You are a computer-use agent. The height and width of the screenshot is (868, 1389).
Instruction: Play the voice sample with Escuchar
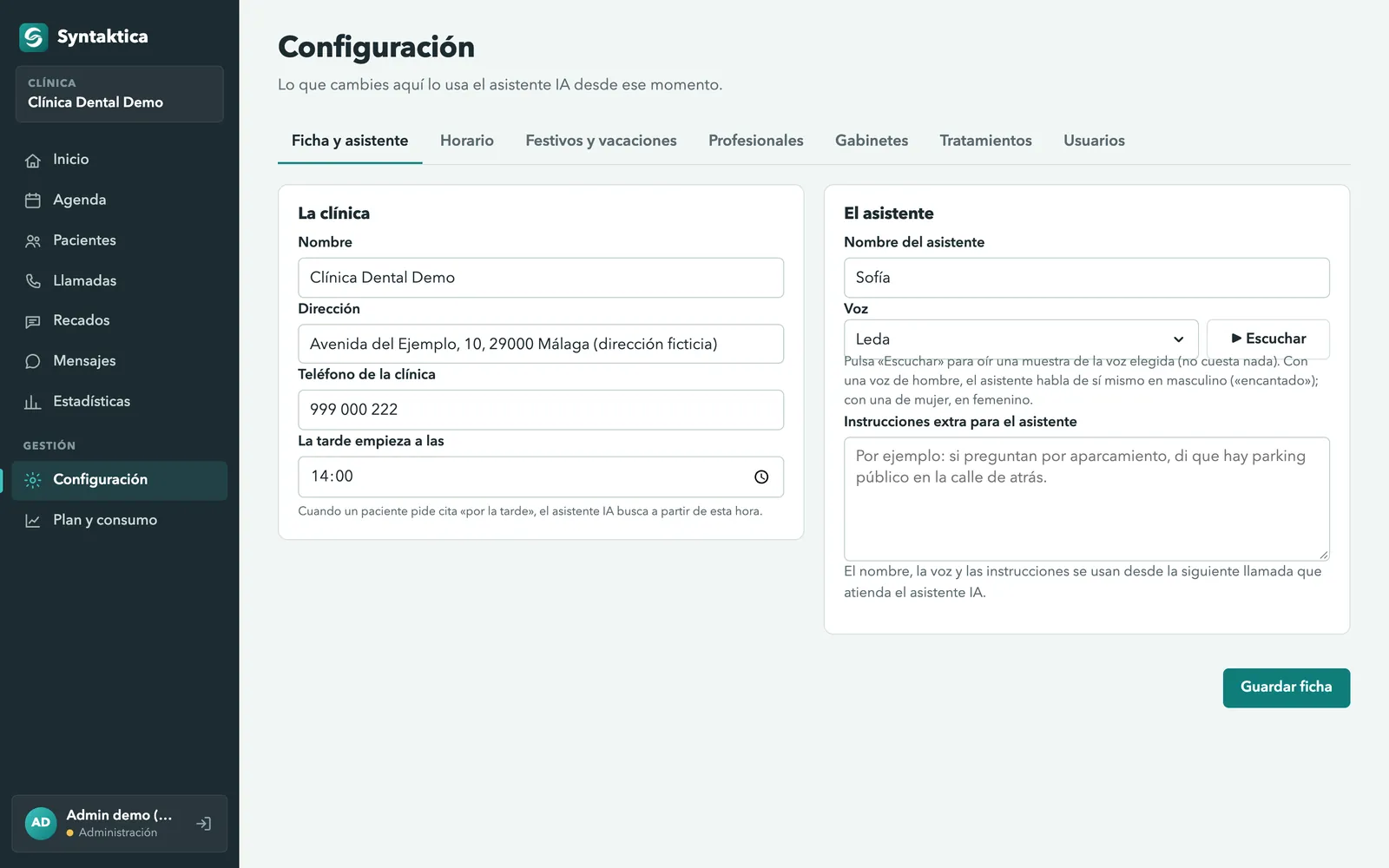coord(1268,339)
